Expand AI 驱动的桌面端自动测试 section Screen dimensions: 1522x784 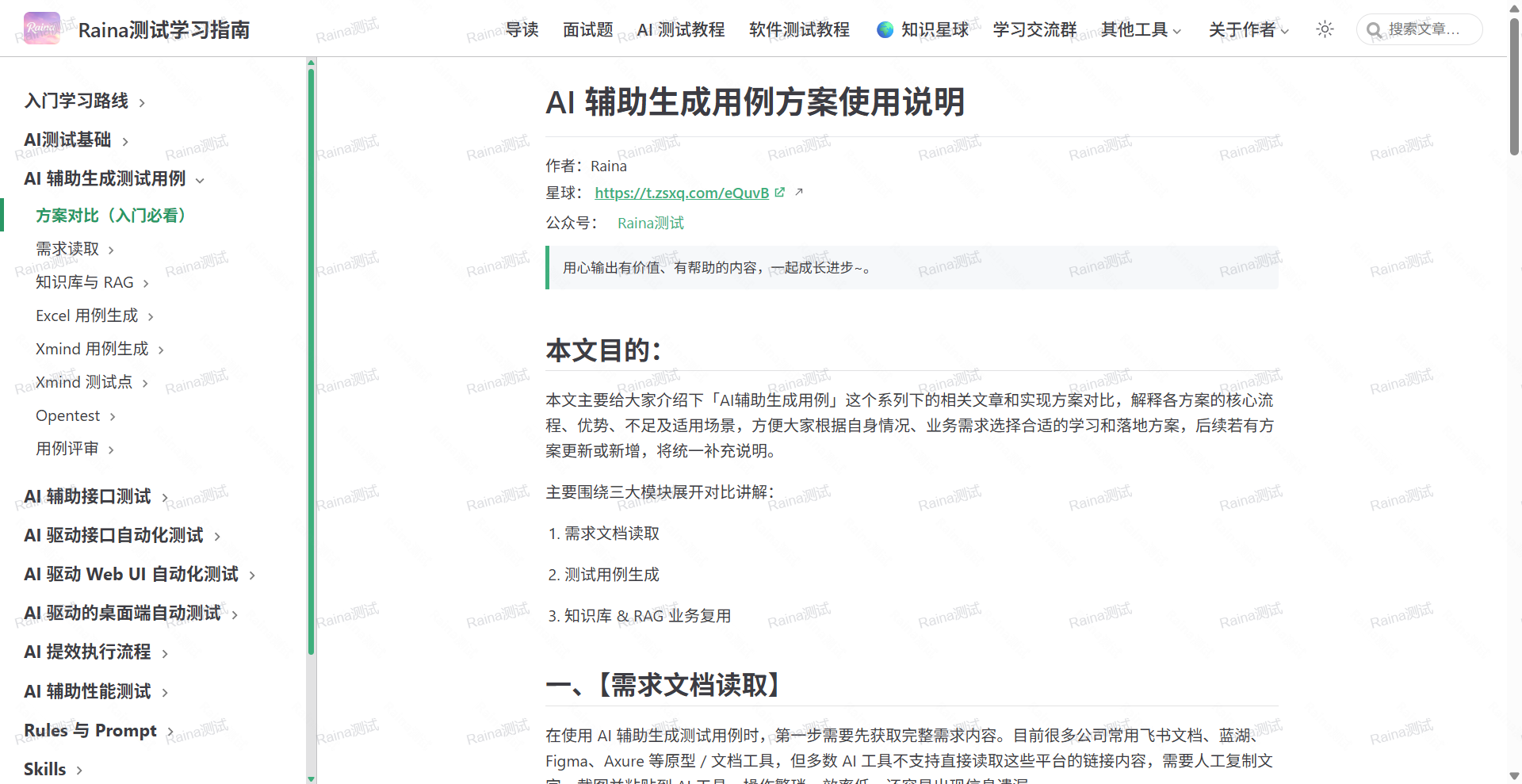click(131, 613)
